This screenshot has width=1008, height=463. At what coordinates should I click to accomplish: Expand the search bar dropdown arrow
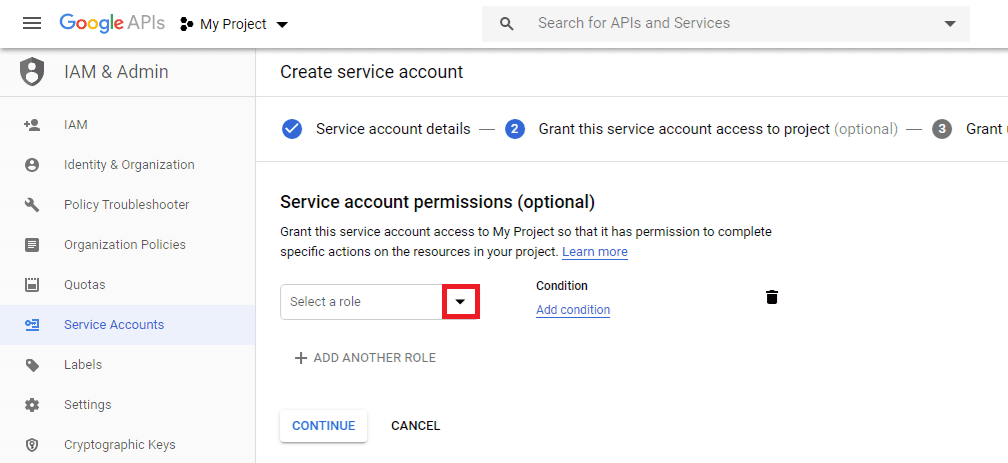(950, 24)
